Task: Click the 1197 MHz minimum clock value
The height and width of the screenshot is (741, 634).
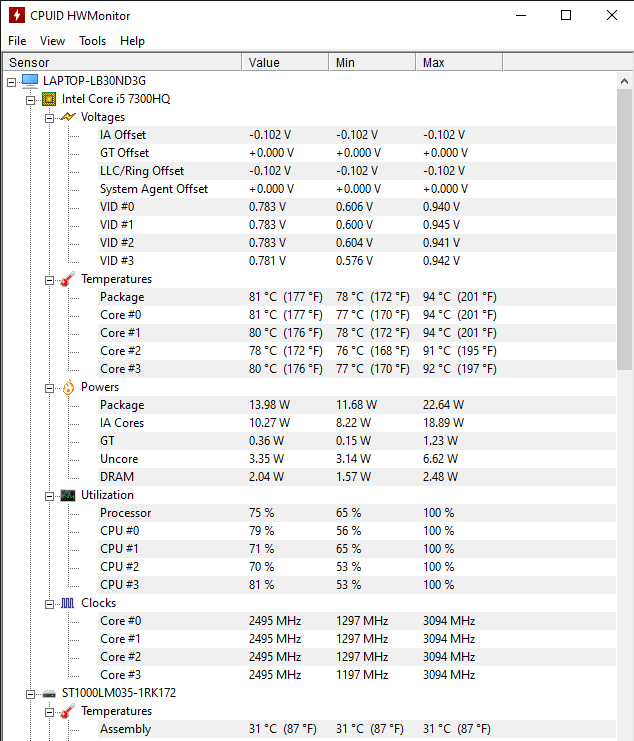Action: click(x=362, y=675)
